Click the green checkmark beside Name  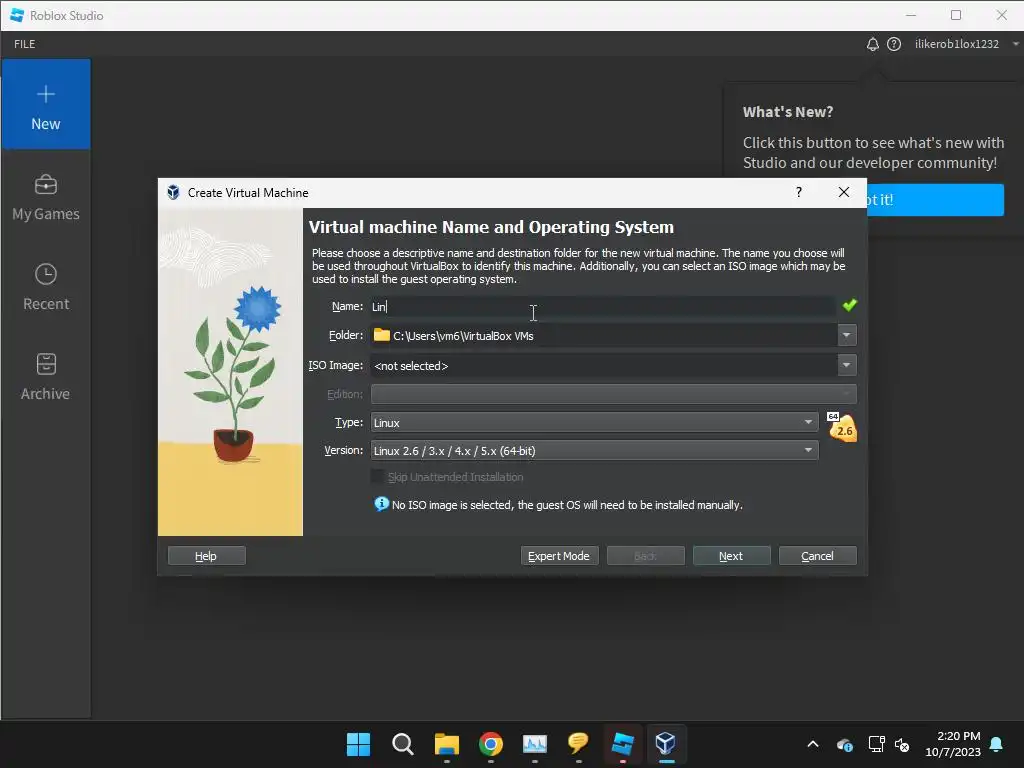(x=850, y=305)
